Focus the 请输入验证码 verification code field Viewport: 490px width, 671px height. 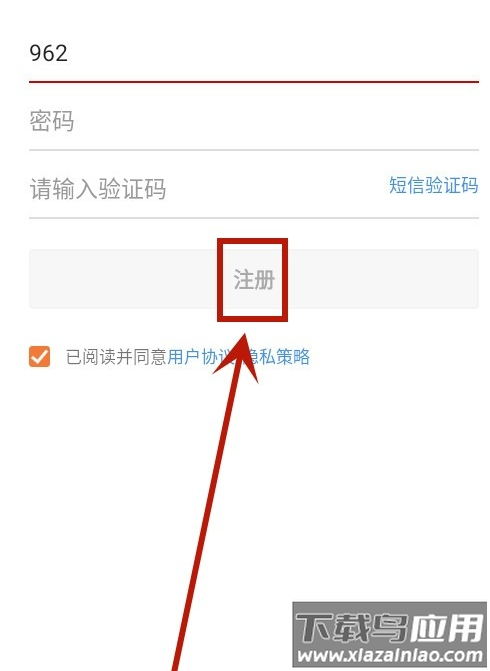click(x=205, y=188)
